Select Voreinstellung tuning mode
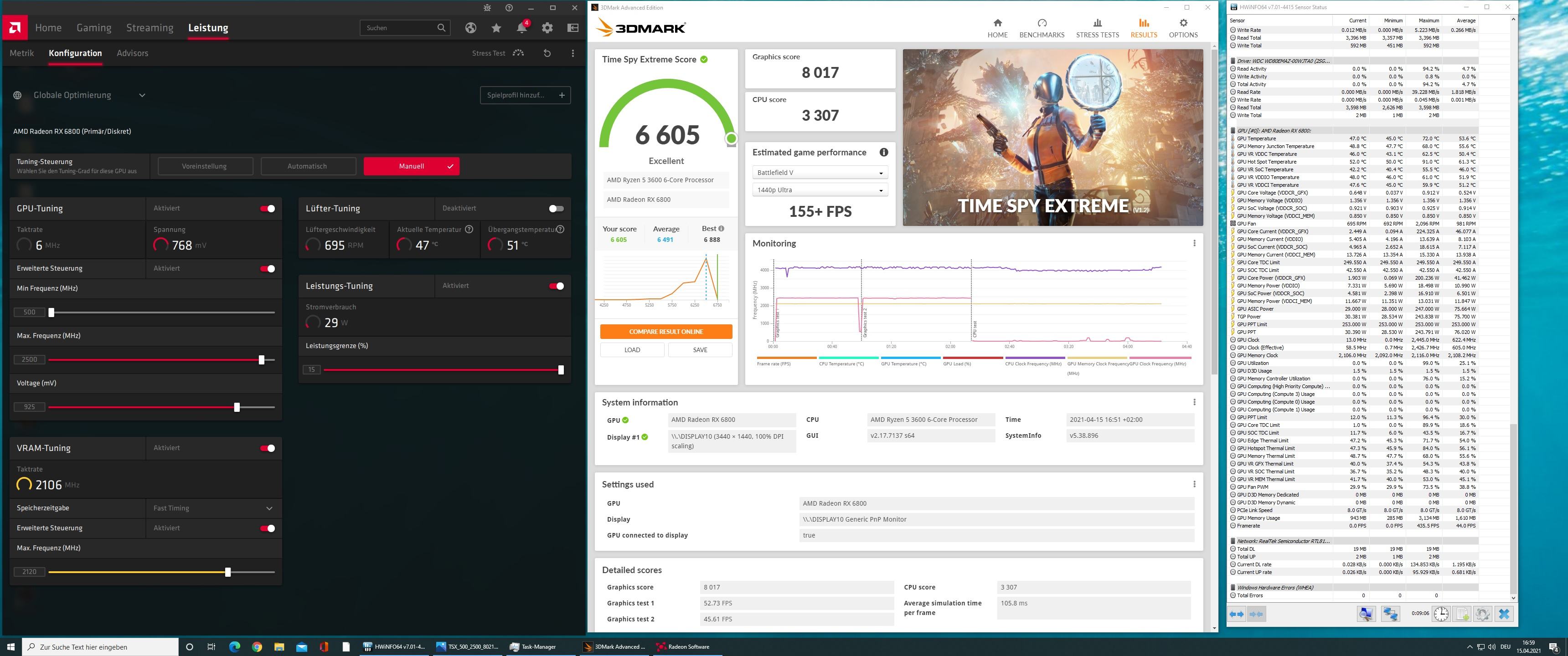 (x=205, y=166)
